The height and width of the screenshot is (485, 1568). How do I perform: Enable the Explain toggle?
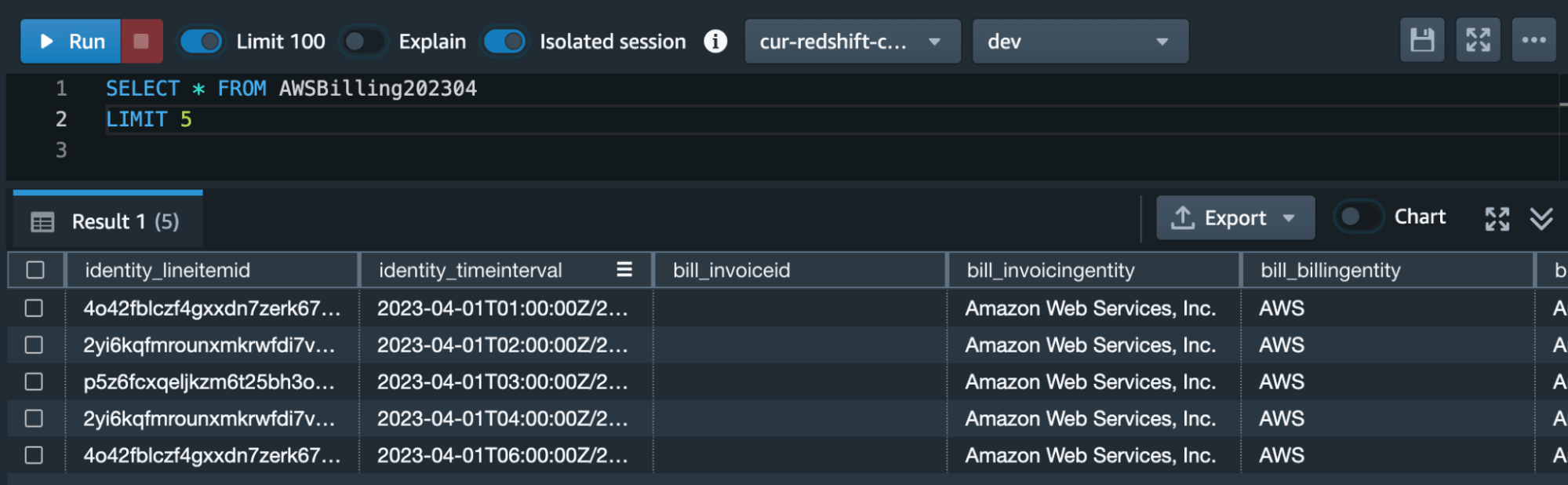click(x=363, y=42)
